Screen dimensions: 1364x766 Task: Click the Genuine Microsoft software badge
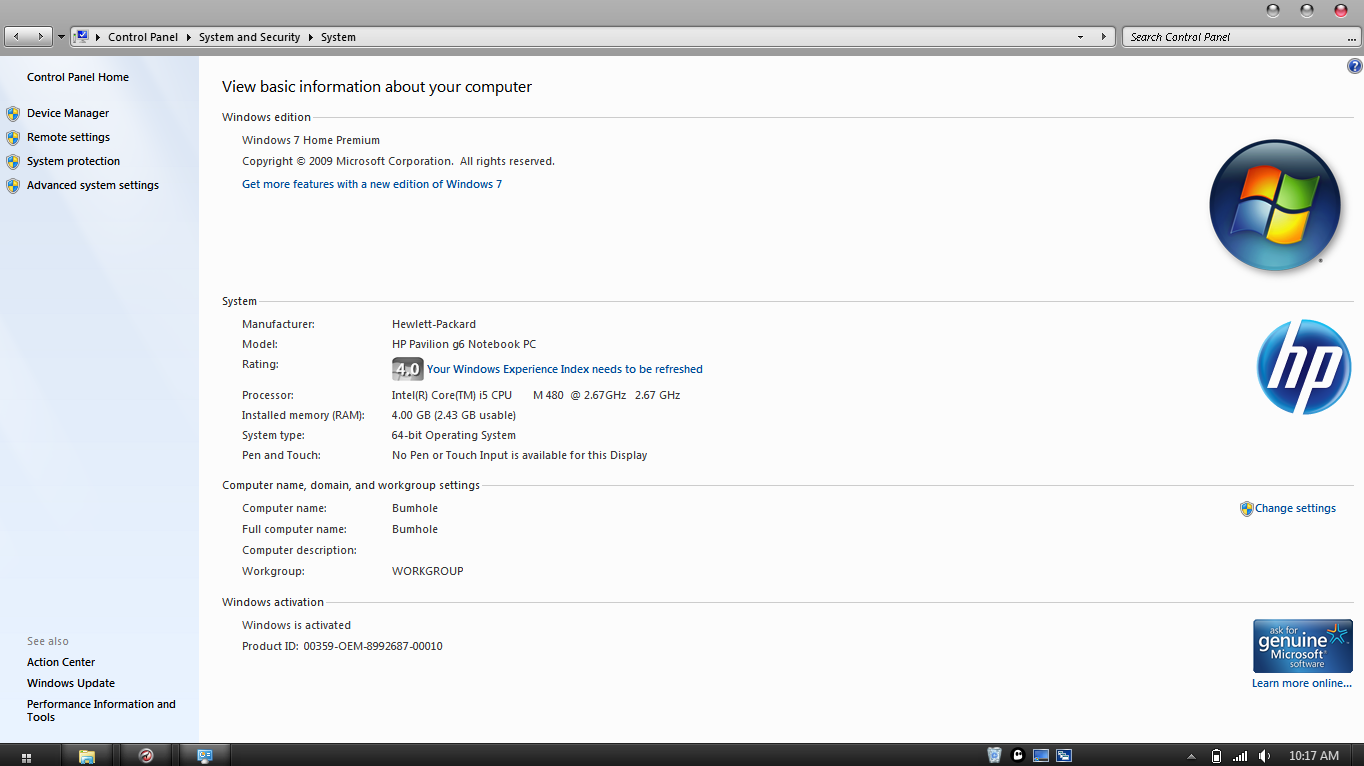[1302, 646]
